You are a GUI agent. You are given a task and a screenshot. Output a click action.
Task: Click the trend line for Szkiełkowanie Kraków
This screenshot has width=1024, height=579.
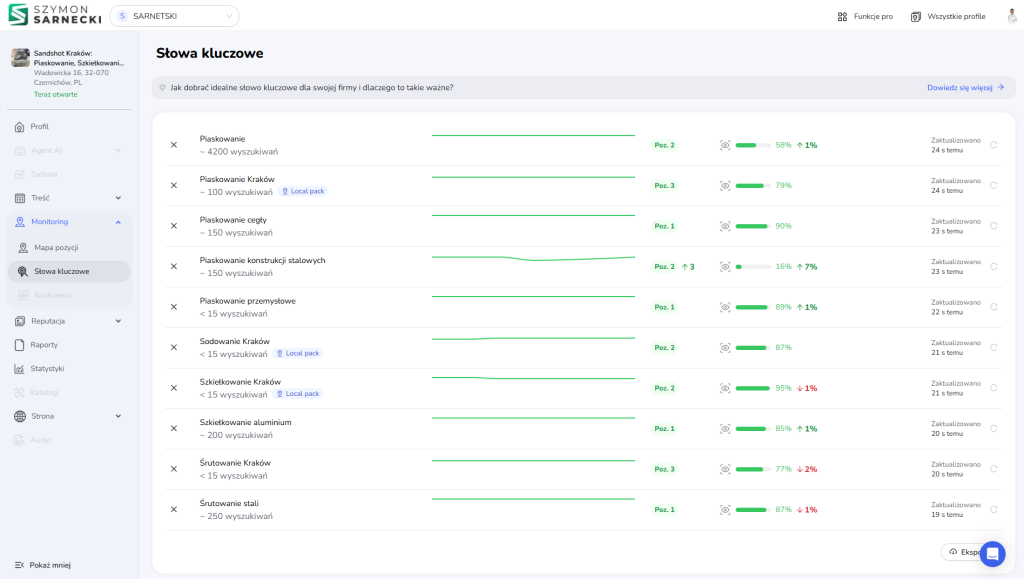[533, 378]
